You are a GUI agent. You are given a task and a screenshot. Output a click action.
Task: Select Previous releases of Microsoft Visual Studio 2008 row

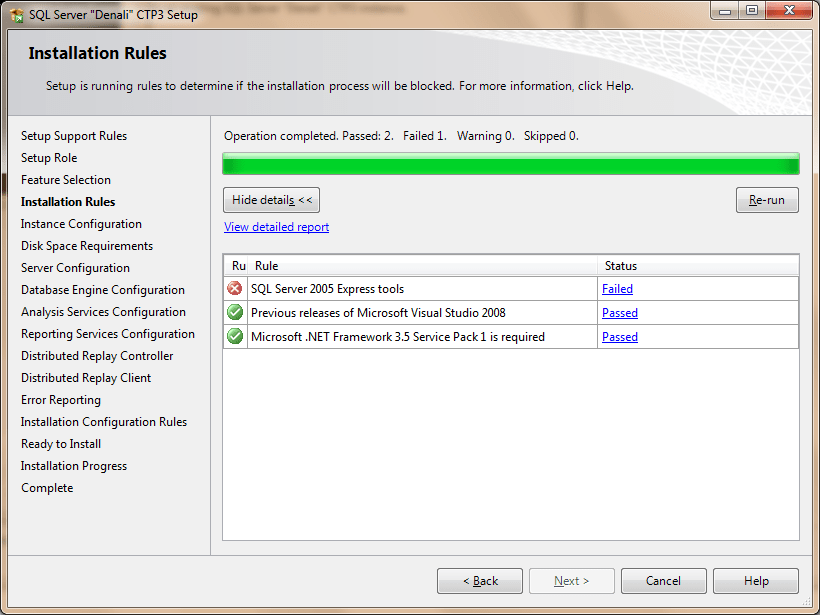pyautogui.click(x=511, y=313)
